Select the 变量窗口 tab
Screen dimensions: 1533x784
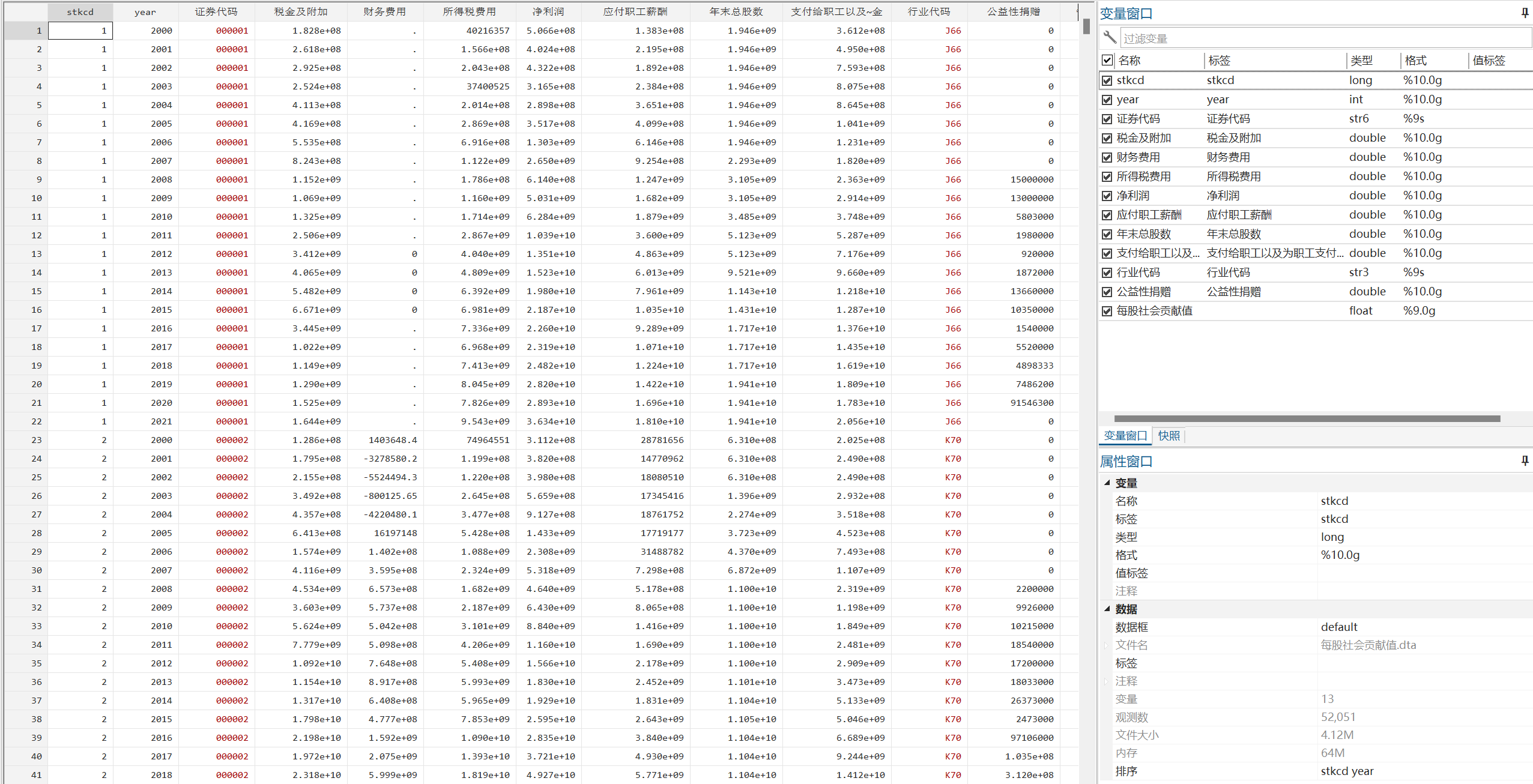(1125, 436)
